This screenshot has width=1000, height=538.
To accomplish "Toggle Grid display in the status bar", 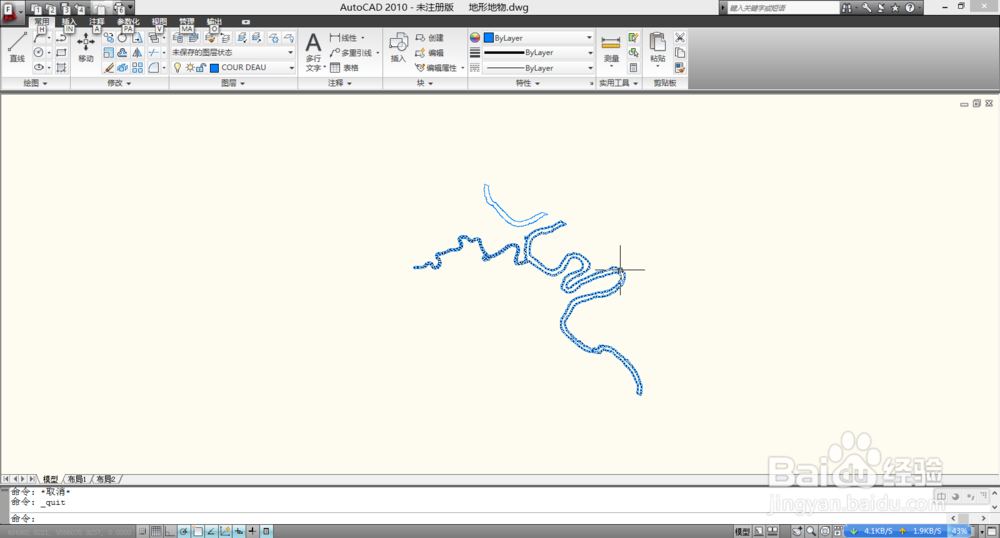I will pyautogui.click(x=156, y=531).
